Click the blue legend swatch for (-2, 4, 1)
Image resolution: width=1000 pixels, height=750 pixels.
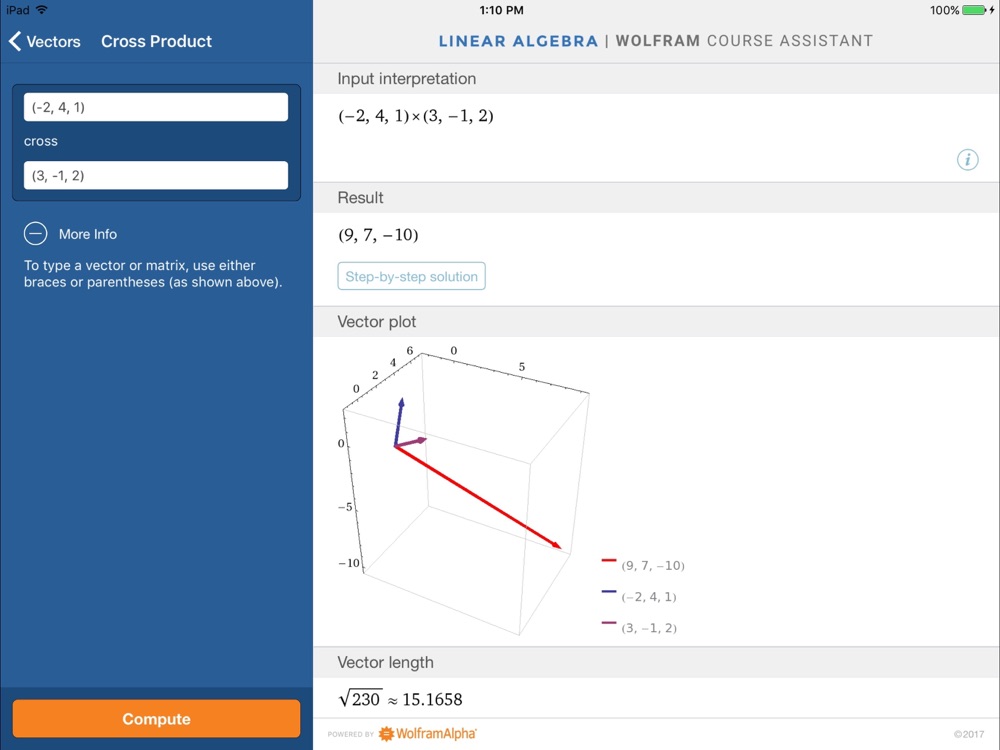tap(609, 592)
